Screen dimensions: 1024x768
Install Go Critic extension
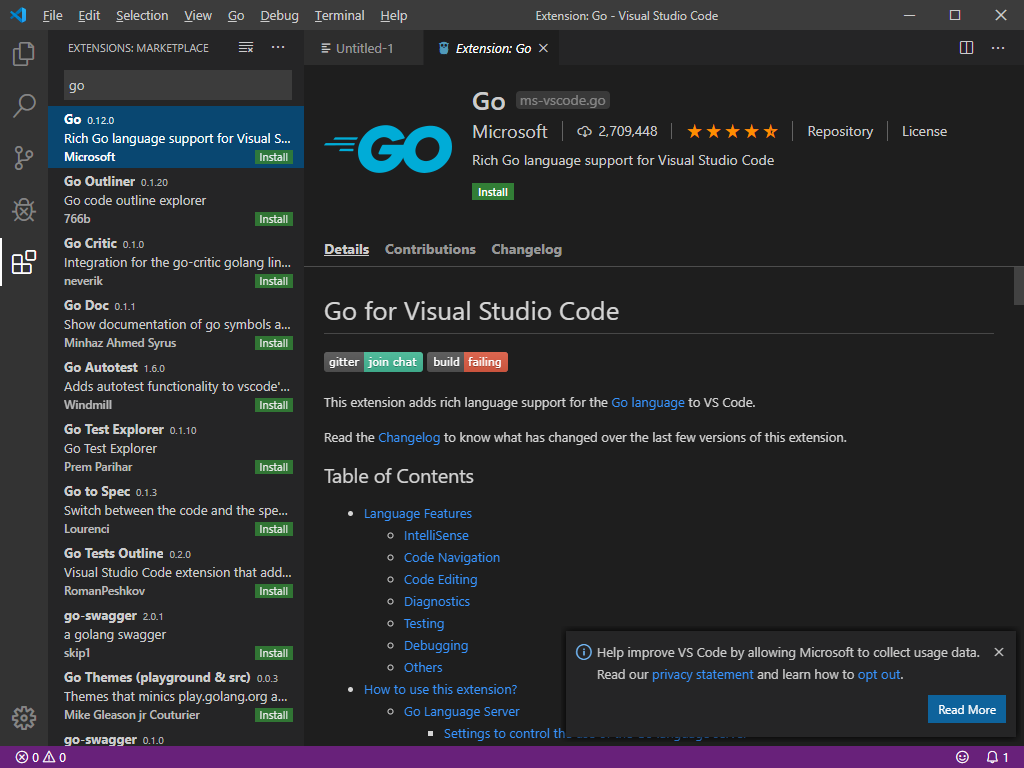(274, 281)
